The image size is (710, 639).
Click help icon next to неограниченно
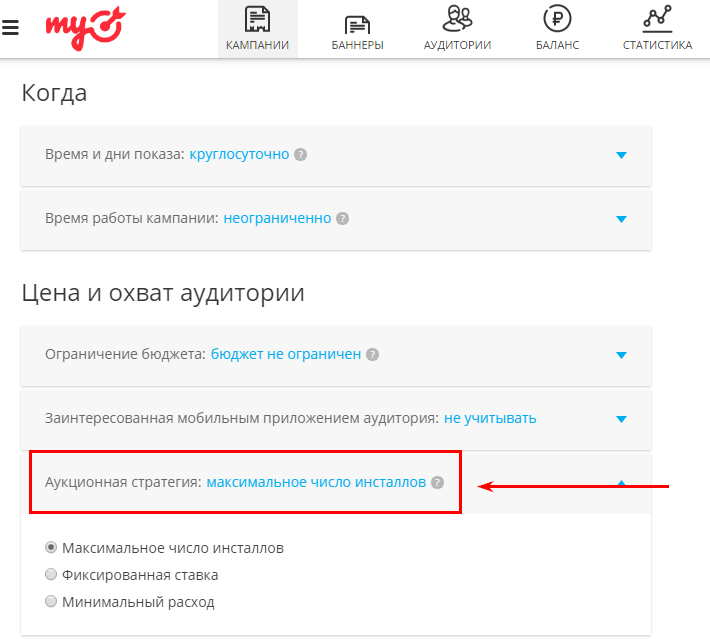point(342,219)
